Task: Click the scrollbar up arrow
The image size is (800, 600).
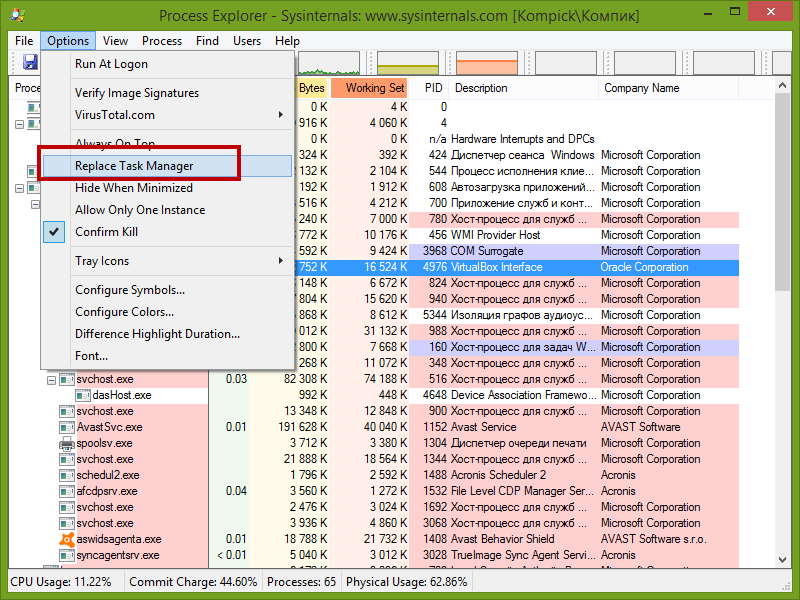Action: 783,86
